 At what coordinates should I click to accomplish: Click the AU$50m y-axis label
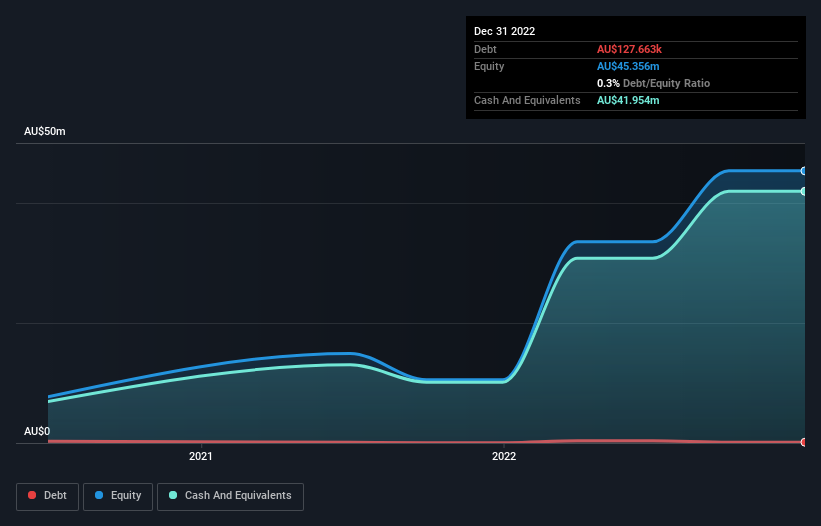[x=45, y=131]
